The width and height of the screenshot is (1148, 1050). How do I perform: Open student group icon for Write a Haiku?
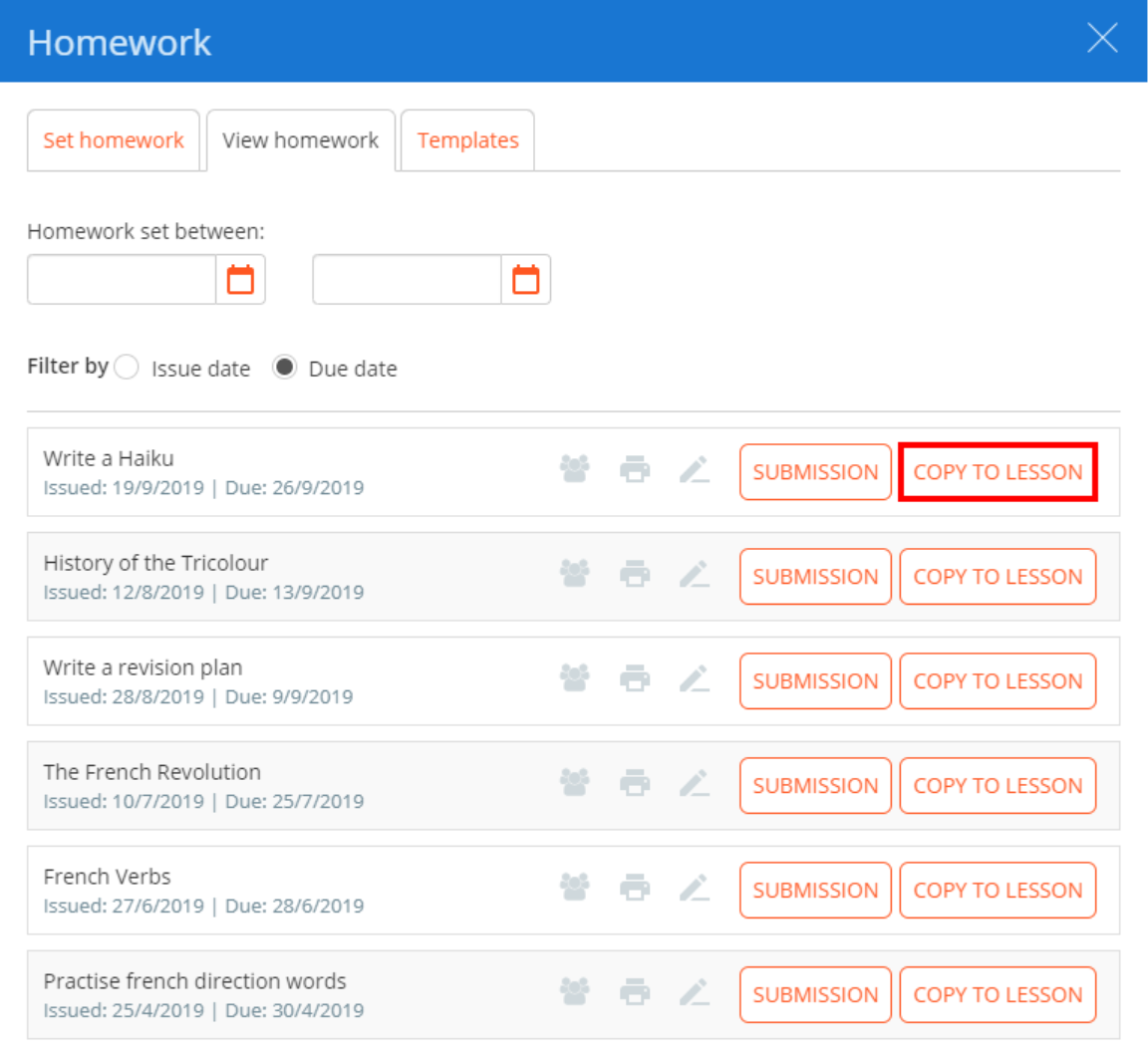point(575,469)
